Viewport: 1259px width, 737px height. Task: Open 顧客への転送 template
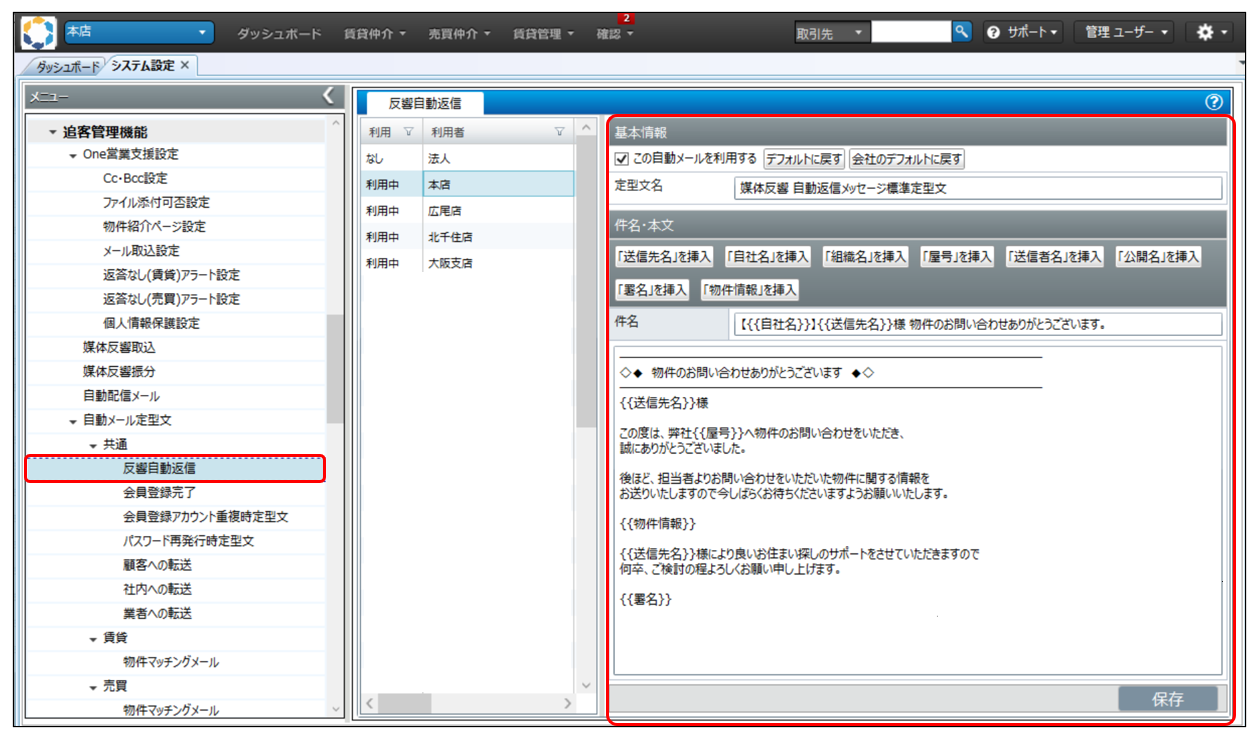pyautogui.click(x=157, y=565)
